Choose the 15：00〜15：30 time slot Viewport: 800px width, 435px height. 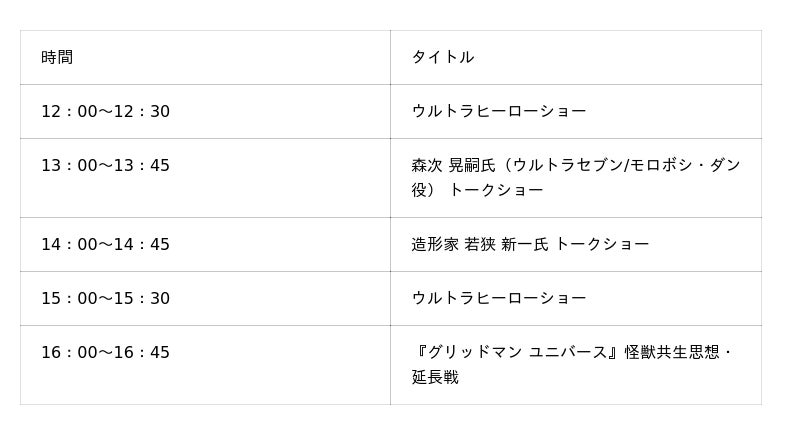105,298
